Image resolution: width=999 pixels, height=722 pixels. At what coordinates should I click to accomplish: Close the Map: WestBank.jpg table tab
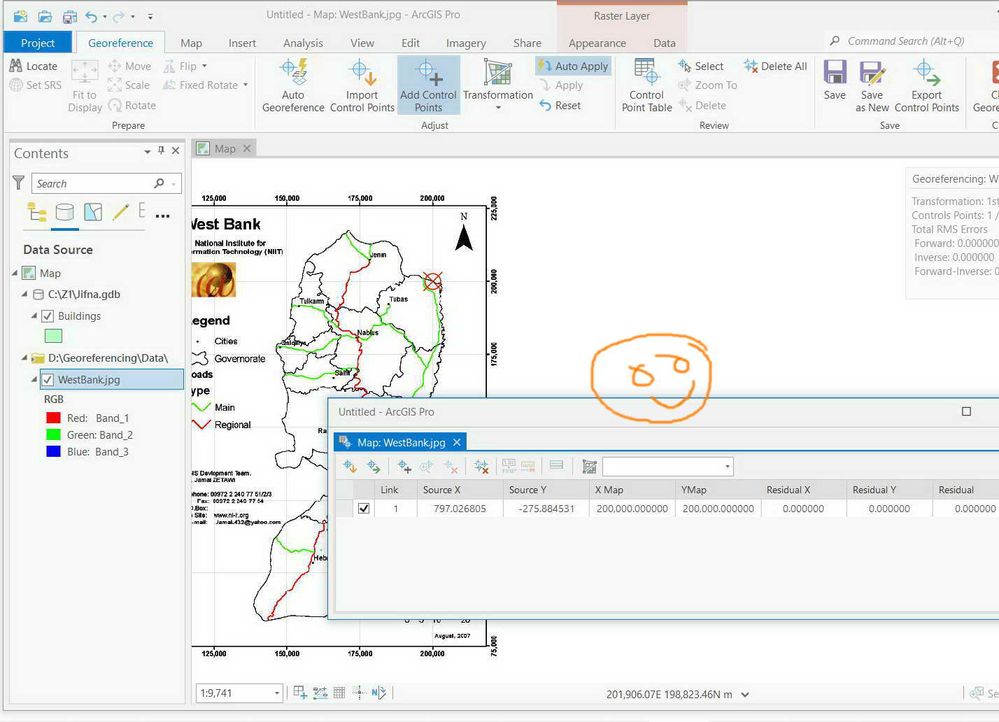coord(457,442)
